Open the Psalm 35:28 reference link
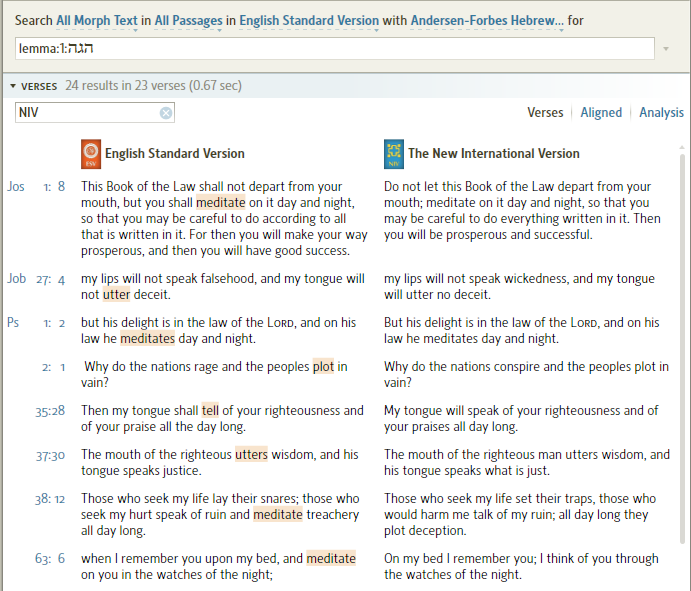Image resolution: width=691 pixels, height=591 pixels. point(50,411)
